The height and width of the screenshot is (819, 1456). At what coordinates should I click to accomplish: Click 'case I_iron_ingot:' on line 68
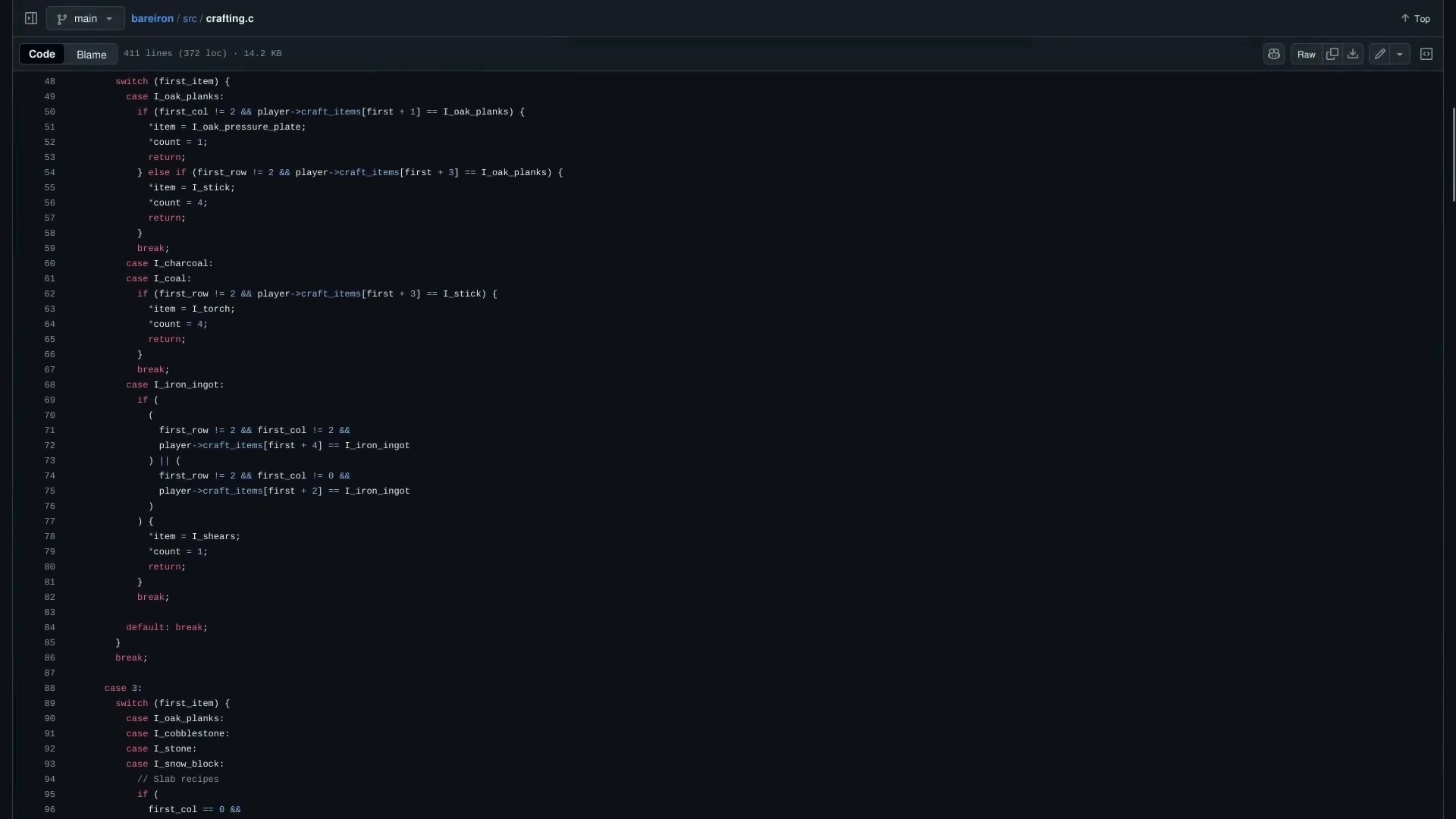click(x=175, y=384)
